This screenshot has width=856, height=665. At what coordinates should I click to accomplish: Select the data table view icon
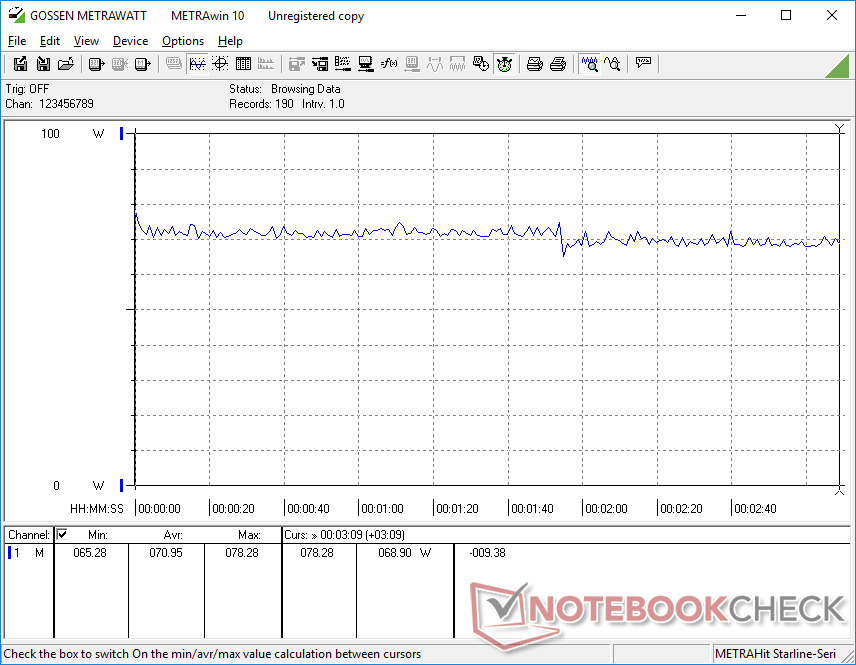pos(243,64)
